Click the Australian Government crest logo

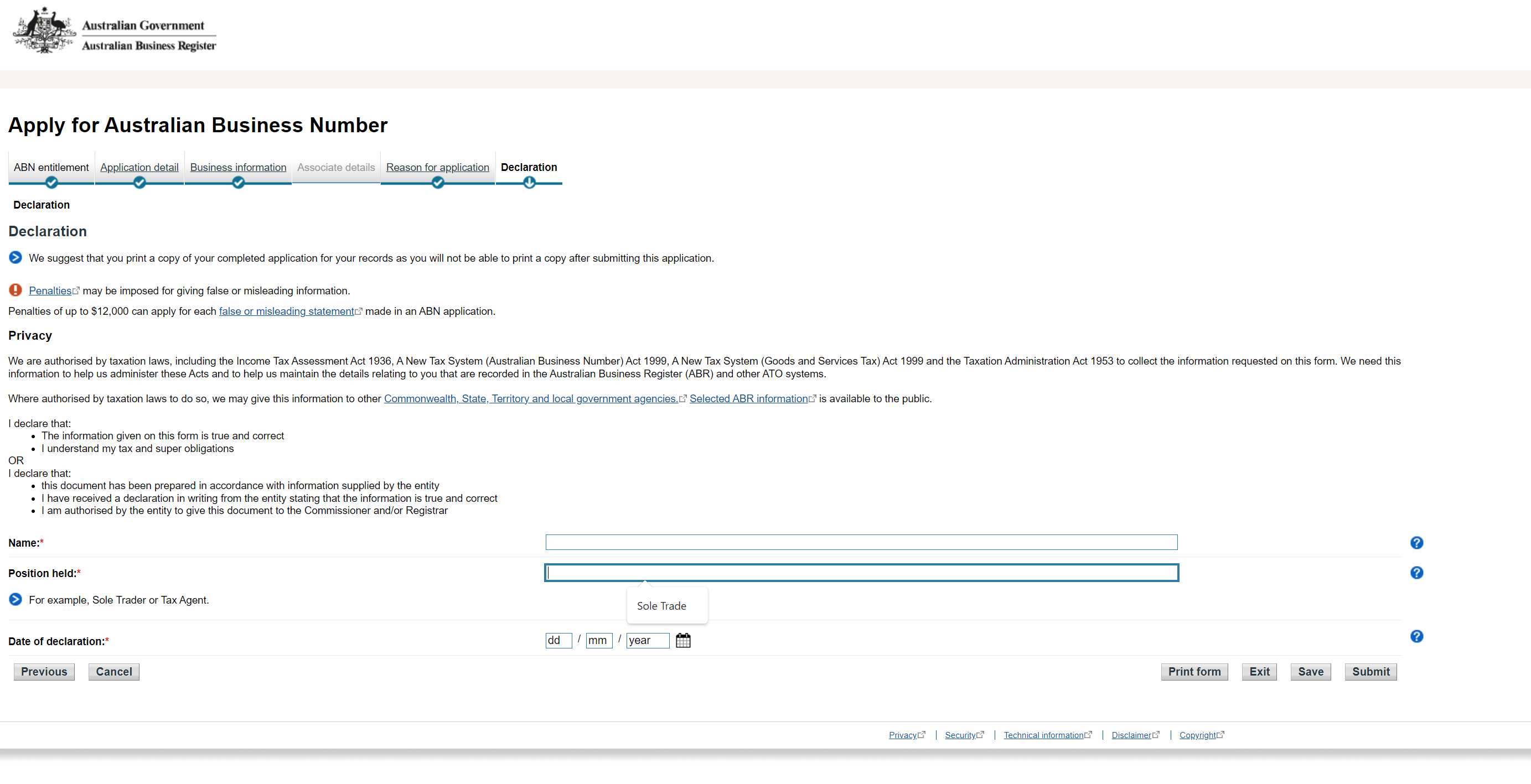click(x=44, y=31)
